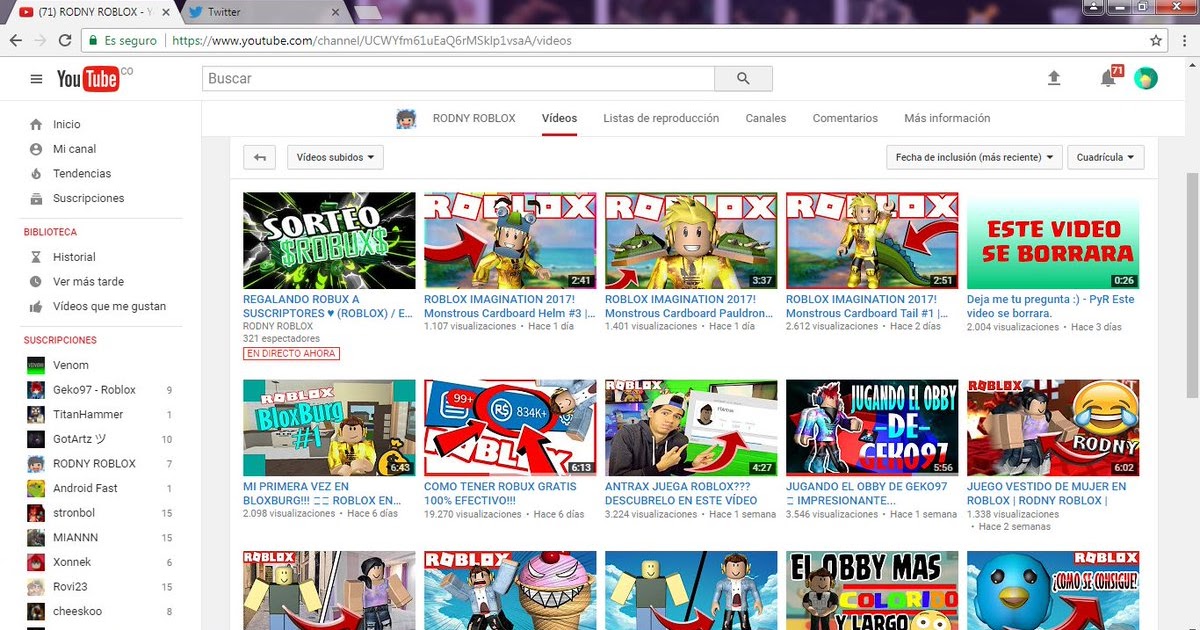The image size is (1200, 630).
Task: Click the BloxBurg #1 thumbnail
Action: point(329,427)
